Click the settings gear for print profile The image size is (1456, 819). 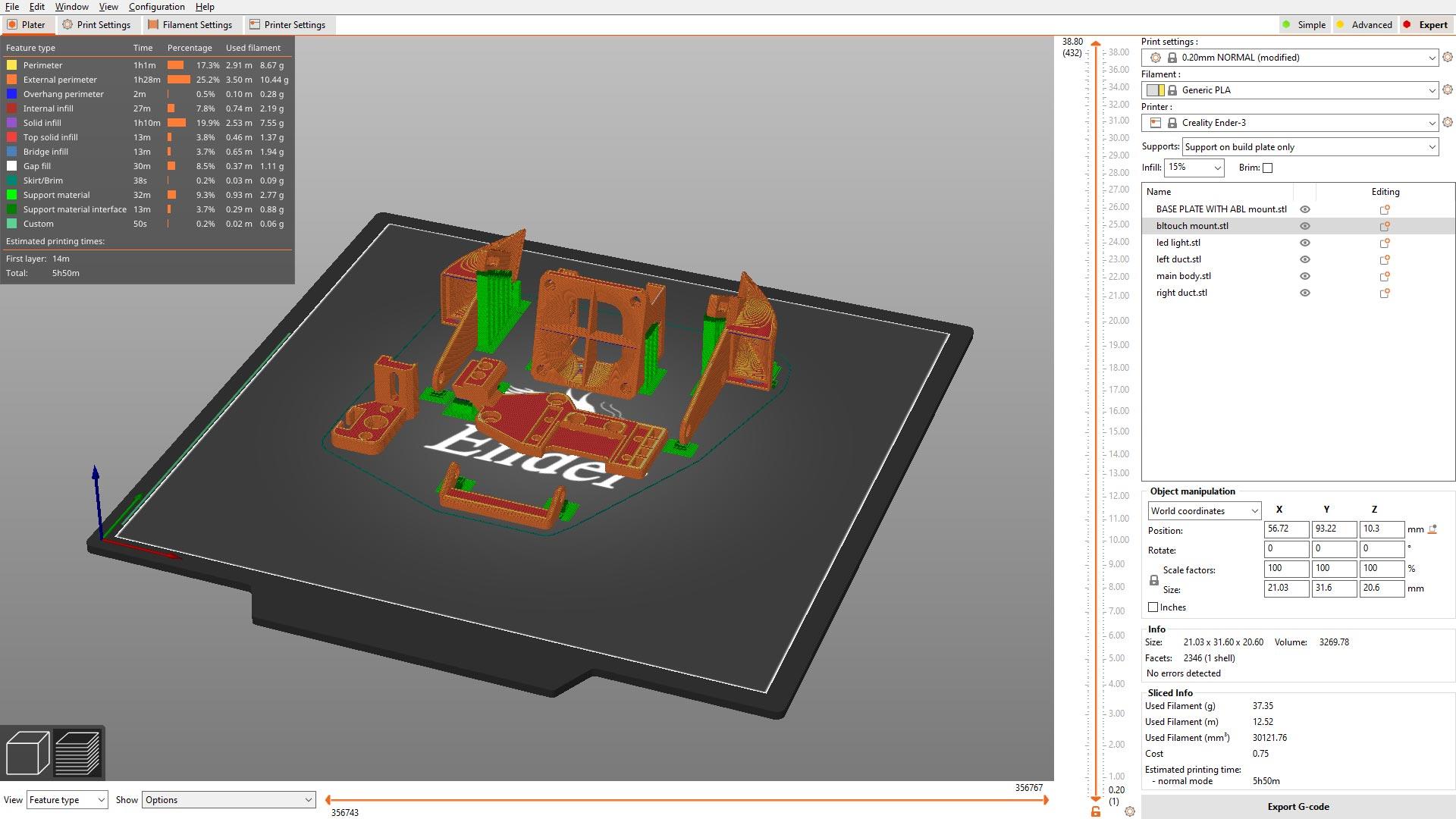pyautogui.click(x=1447, y=57)
